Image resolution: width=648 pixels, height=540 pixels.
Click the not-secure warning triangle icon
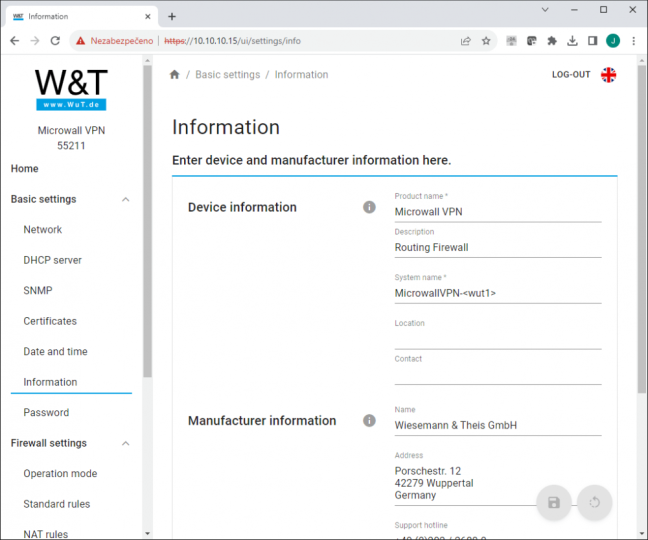(81, 40)
